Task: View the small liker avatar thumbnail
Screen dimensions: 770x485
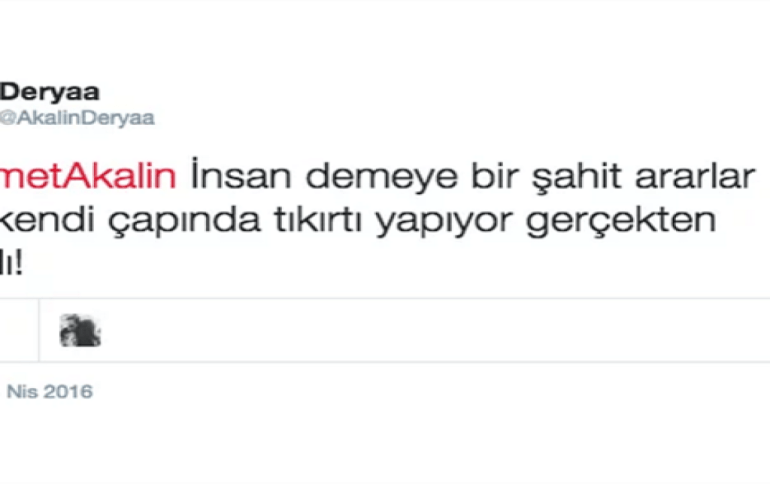Action: click(80, 330)
